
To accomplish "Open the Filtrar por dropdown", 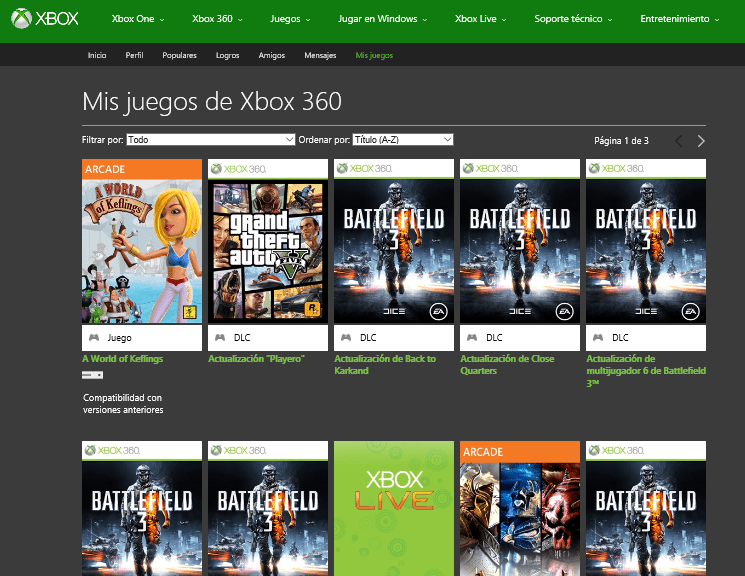I will (210, 140).
